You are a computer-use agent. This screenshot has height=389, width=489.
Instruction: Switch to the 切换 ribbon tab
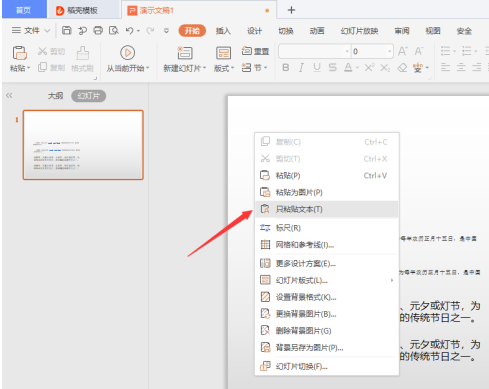tap(286, 31)
